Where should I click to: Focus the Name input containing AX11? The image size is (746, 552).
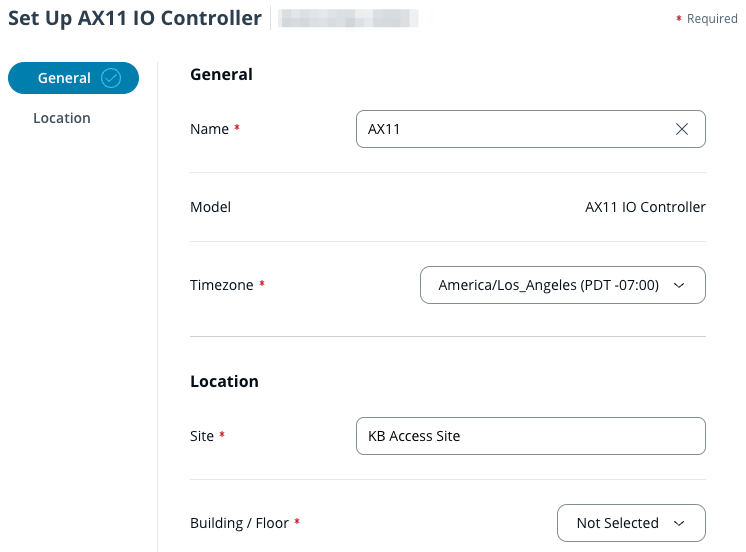point(510,129)
